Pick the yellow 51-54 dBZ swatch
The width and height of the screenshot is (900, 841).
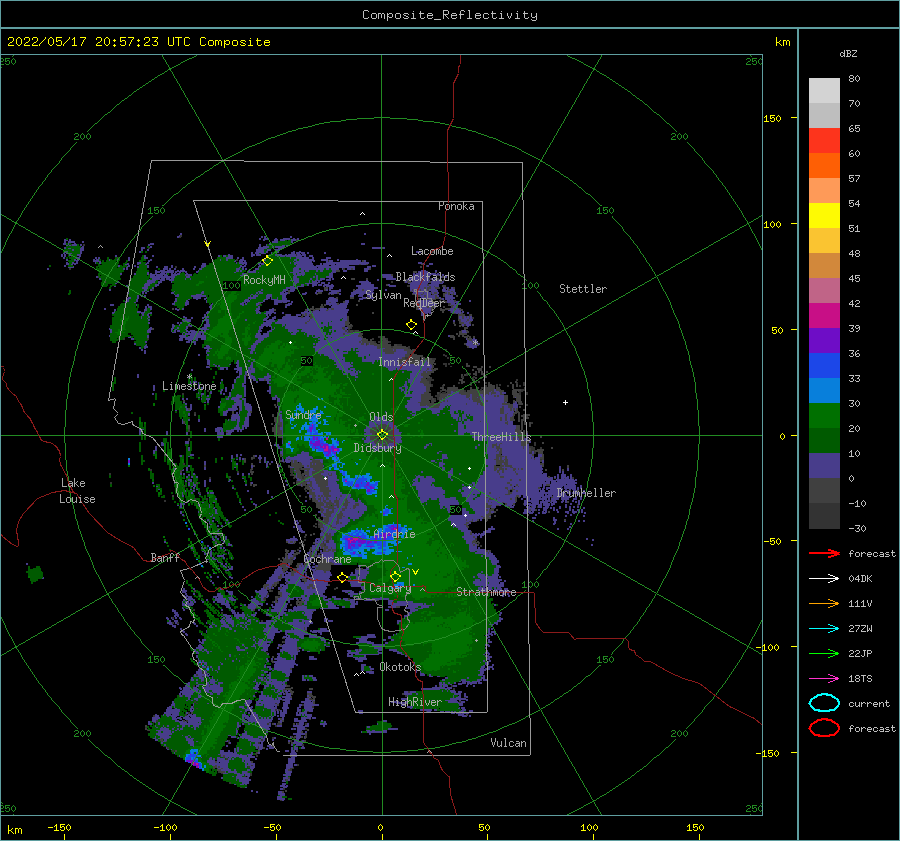point(824,216)
